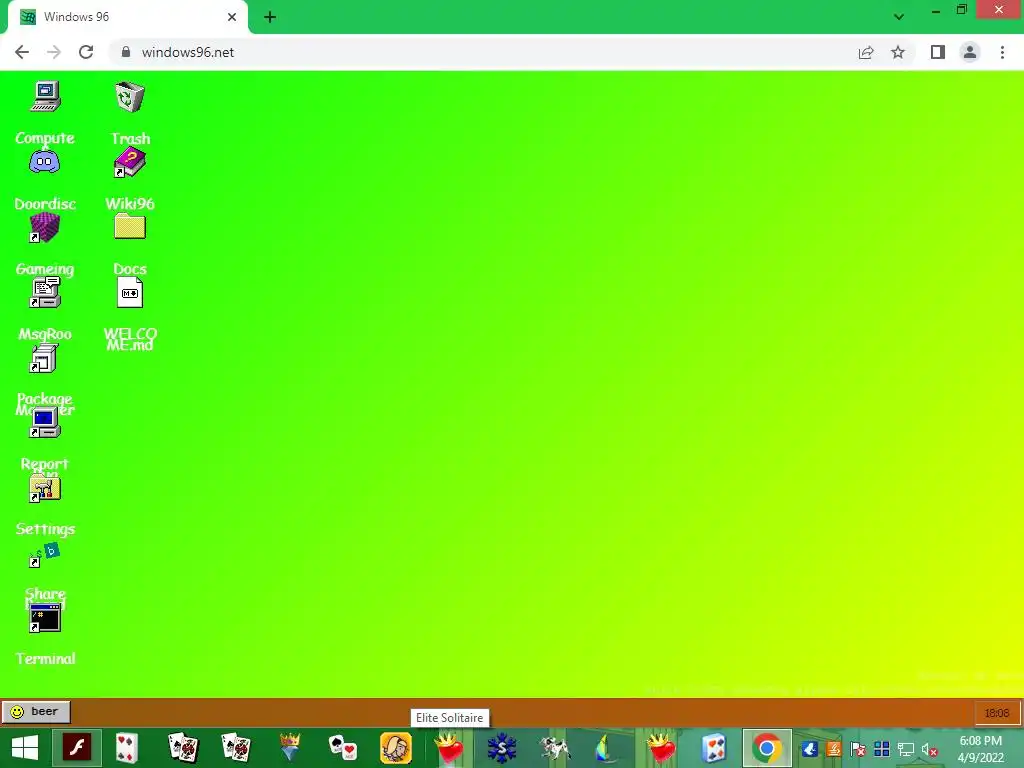This screenshot has height=768, width=1024.
Task: Open the WELCOME.md markdown file icon
Action: tap(129, 292)
